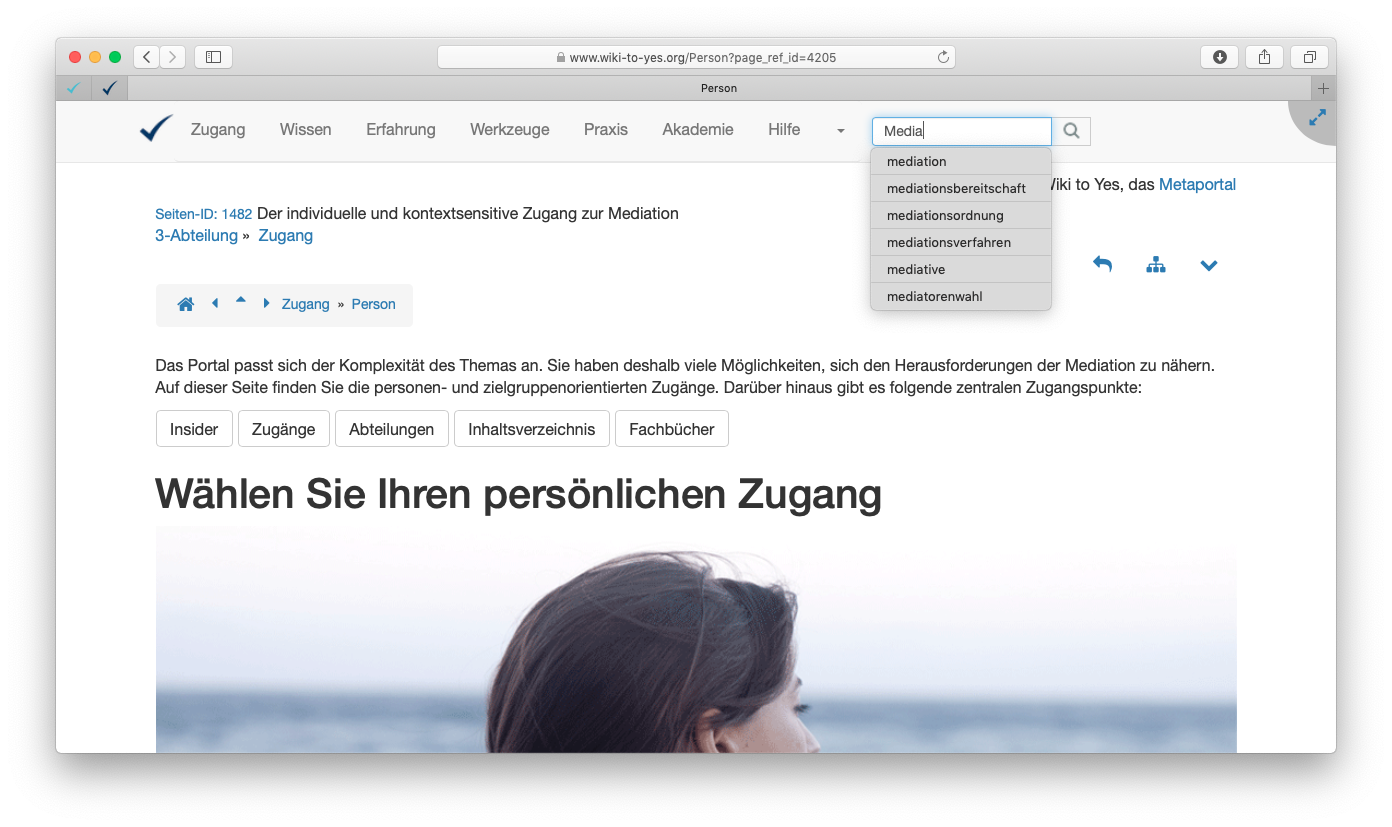This screenshot has height=827, width=1392.
Task: Select the sitemap icon below the search
Action: (1156, 264)
